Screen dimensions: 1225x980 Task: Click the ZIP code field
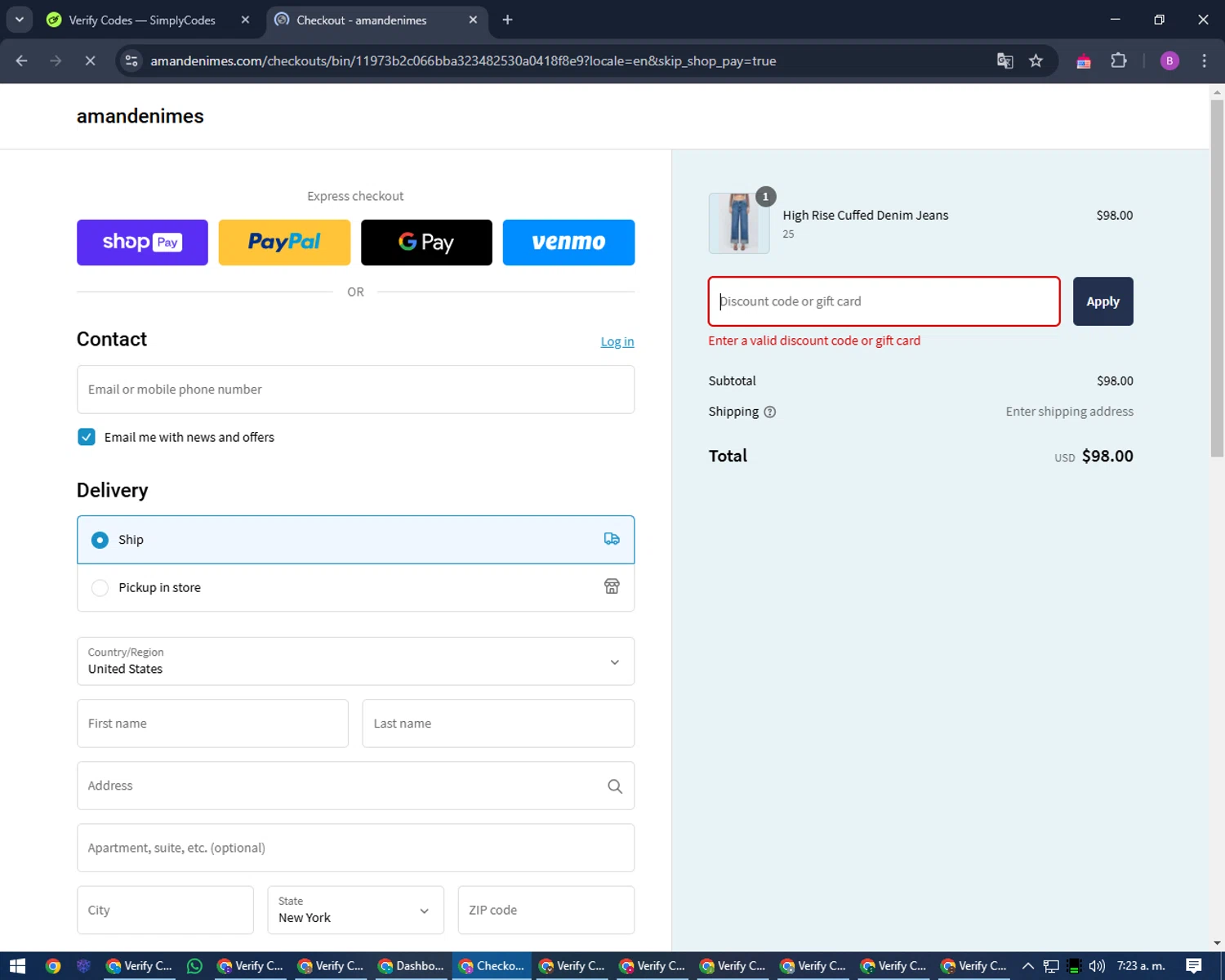pyautogui.click(x=546, y=910)
